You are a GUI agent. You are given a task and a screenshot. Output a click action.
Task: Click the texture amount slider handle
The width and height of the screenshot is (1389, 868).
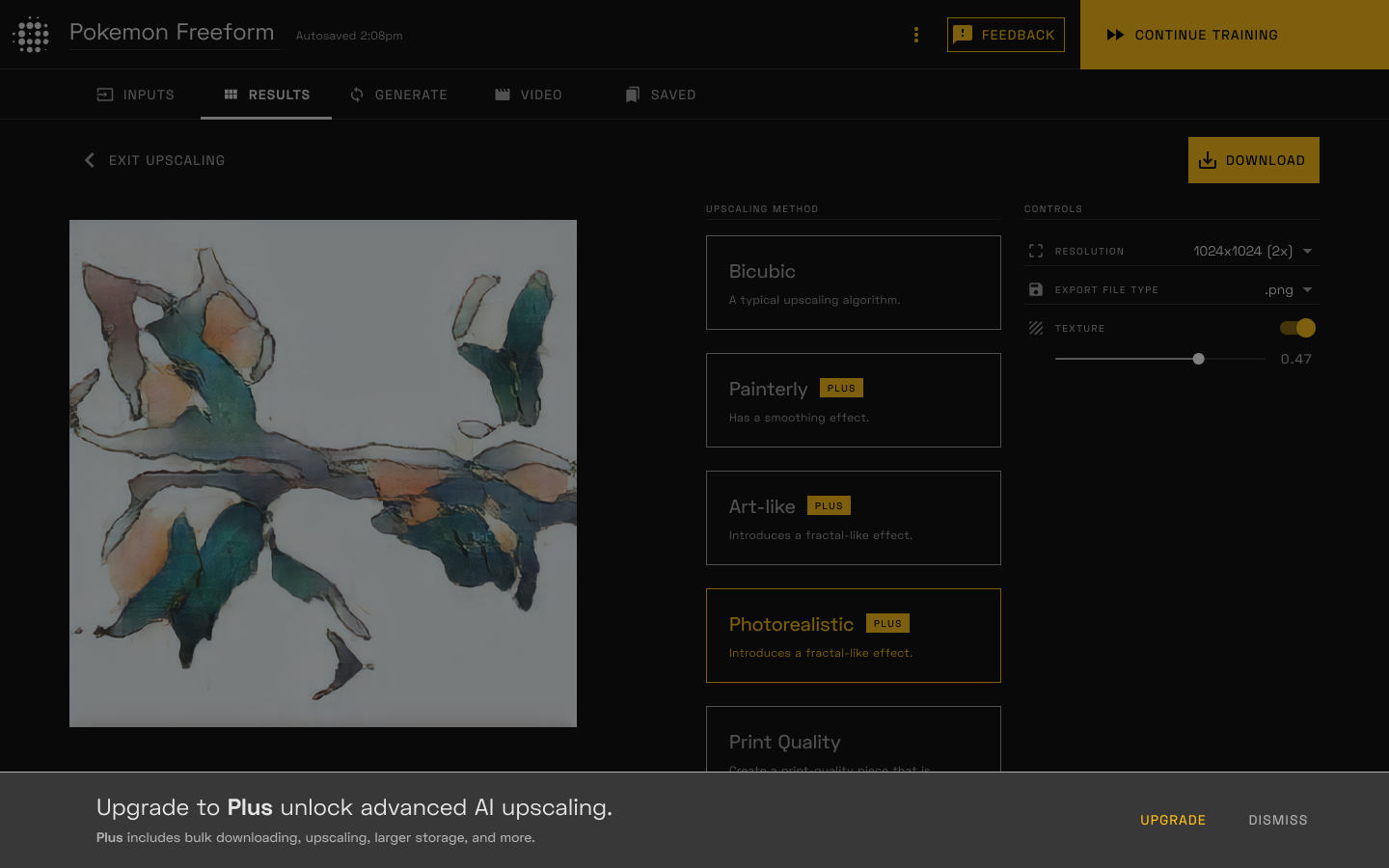point(1198,359)
